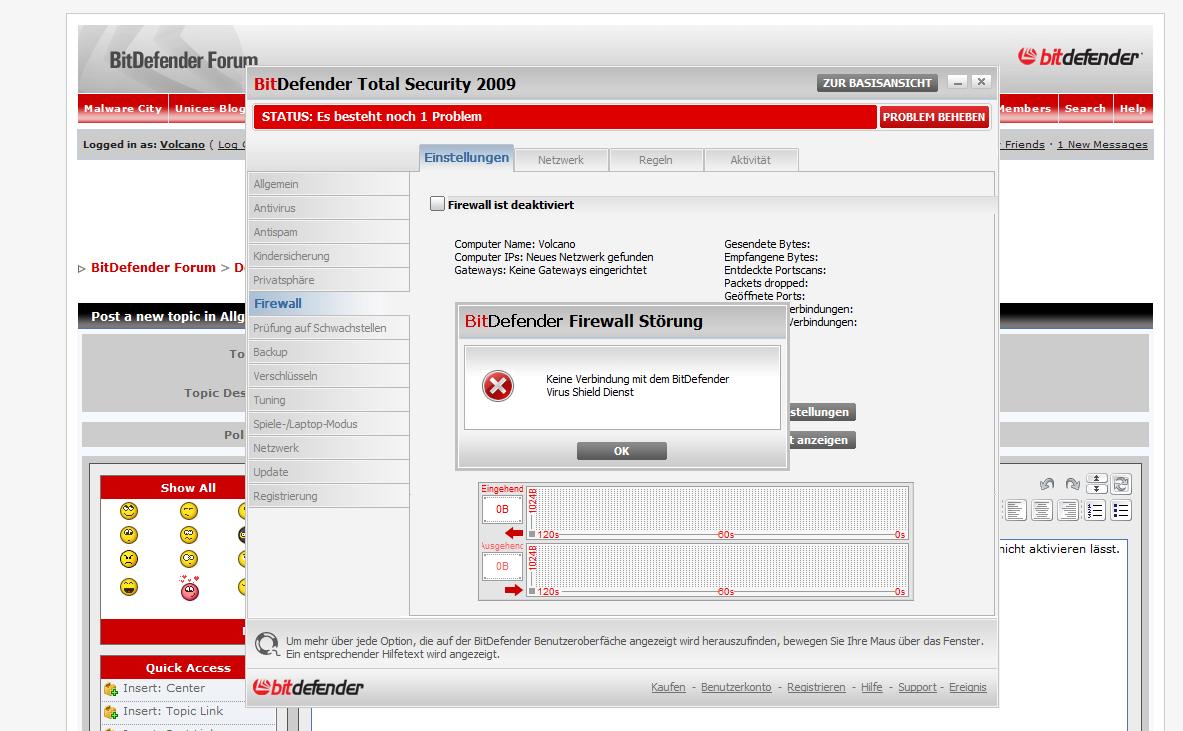Open the Support footer link
This screenshot has height=731, width=1183.
pos(917,687)
